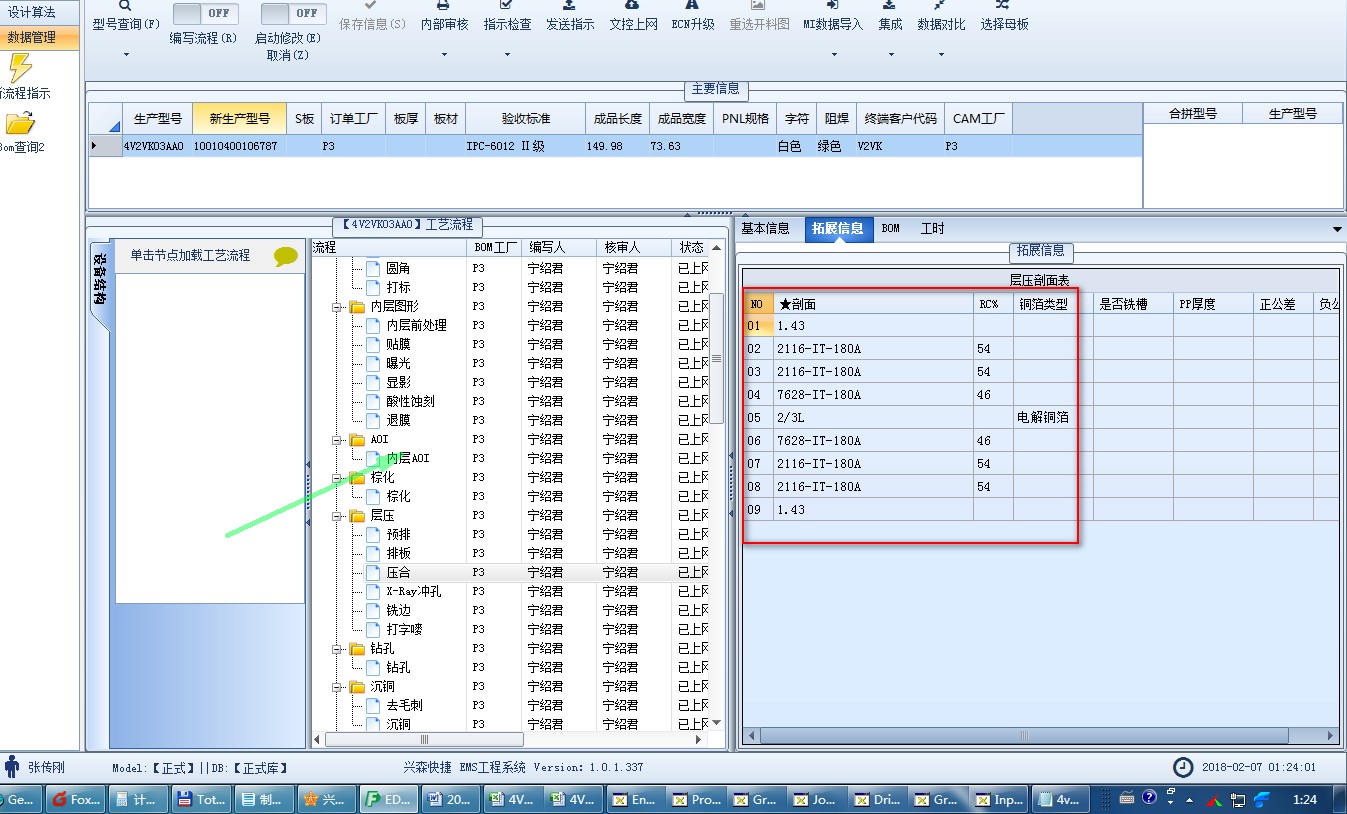Viewport: 1347px width, 814px height.
Task: Click 数据对比 toolbar button
Action: [941, 16]
